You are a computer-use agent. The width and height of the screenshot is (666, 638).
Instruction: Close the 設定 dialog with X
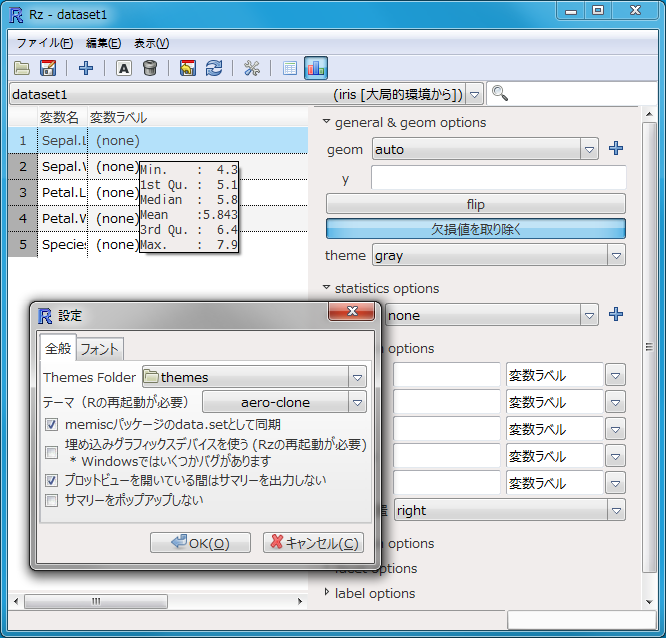[352, 311]
